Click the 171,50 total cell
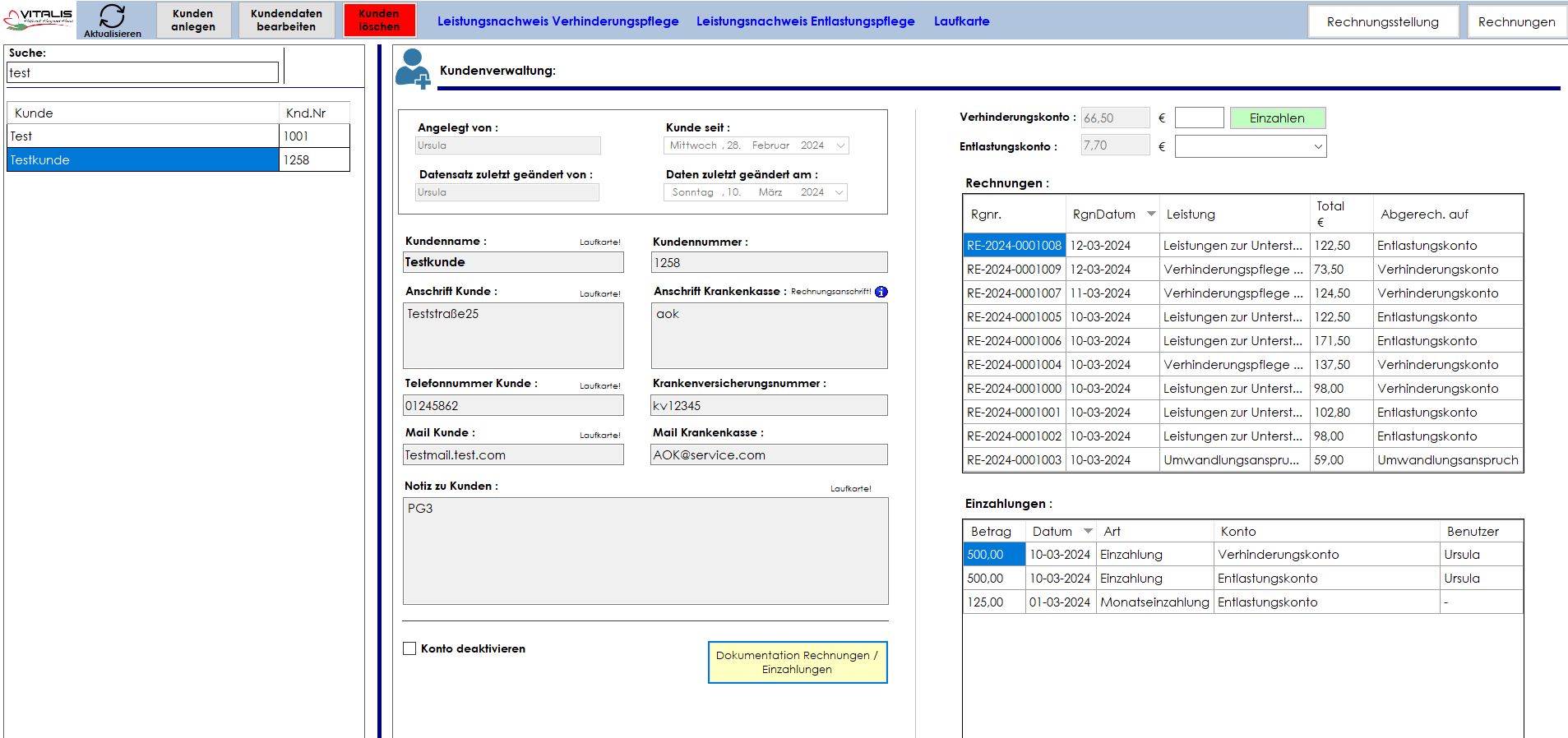 (x=1341, y=341)
